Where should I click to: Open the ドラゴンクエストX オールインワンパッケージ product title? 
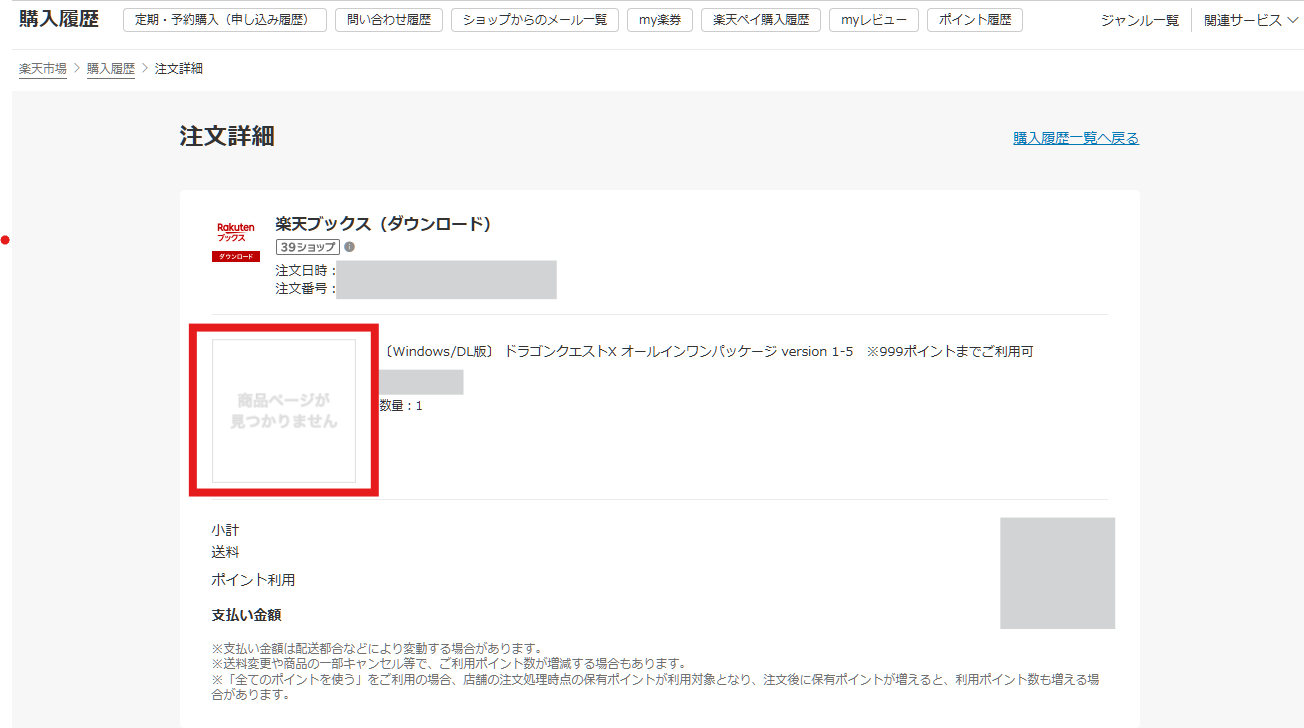[x=677, y=351]
